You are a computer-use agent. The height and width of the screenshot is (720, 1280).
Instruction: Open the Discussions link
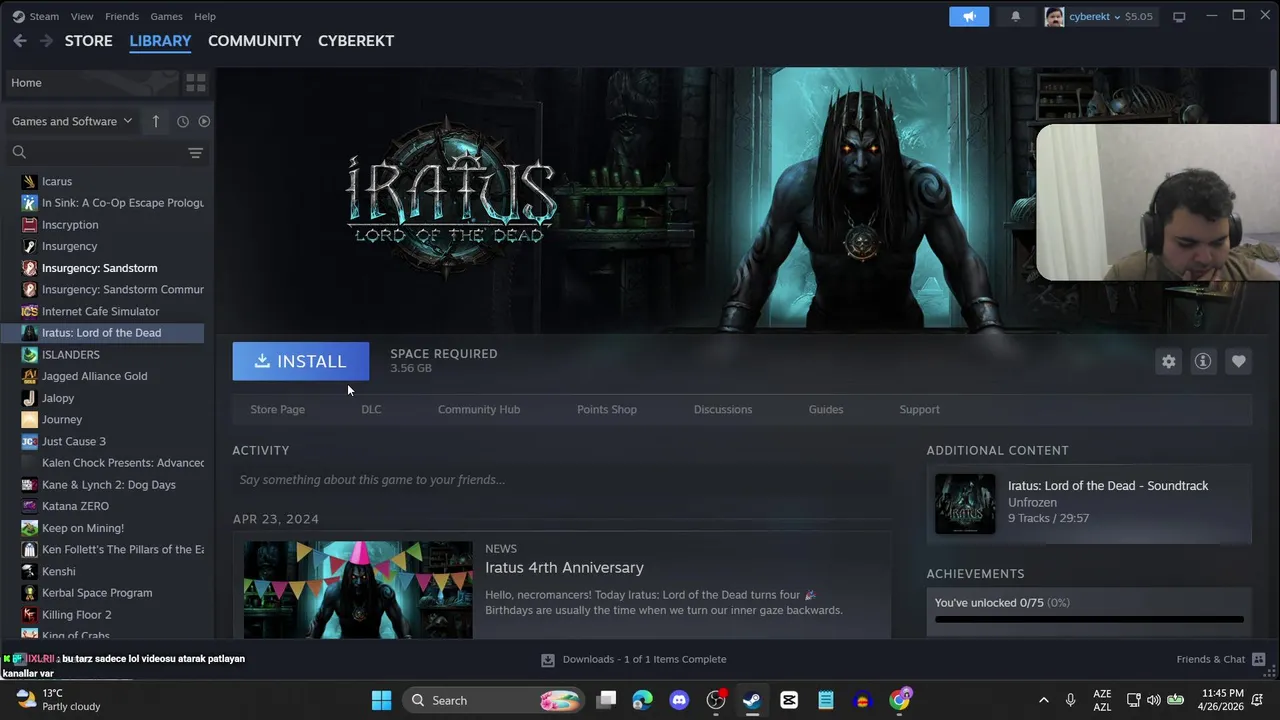(723, 409)
